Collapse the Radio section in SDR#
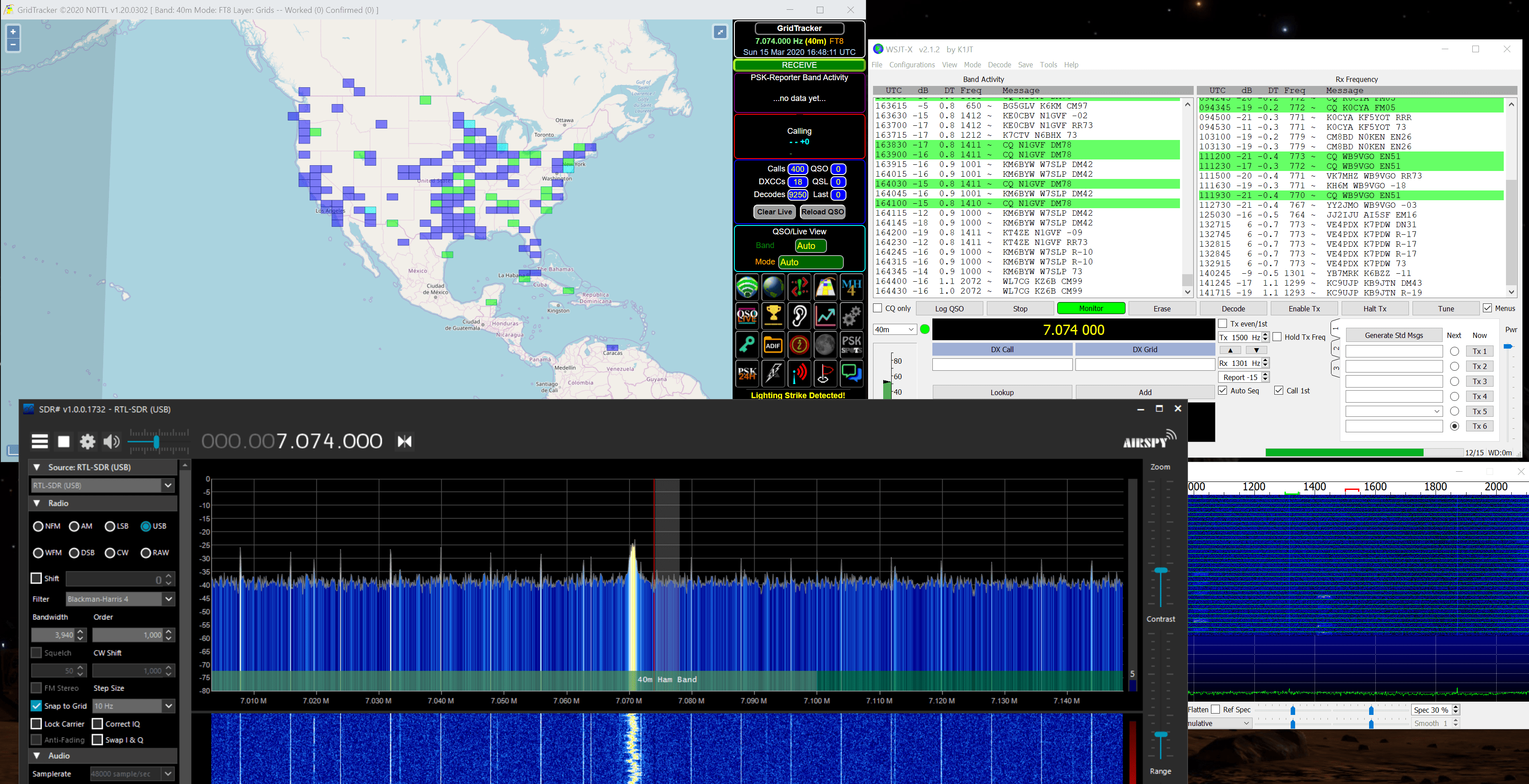 click(37, 503)
